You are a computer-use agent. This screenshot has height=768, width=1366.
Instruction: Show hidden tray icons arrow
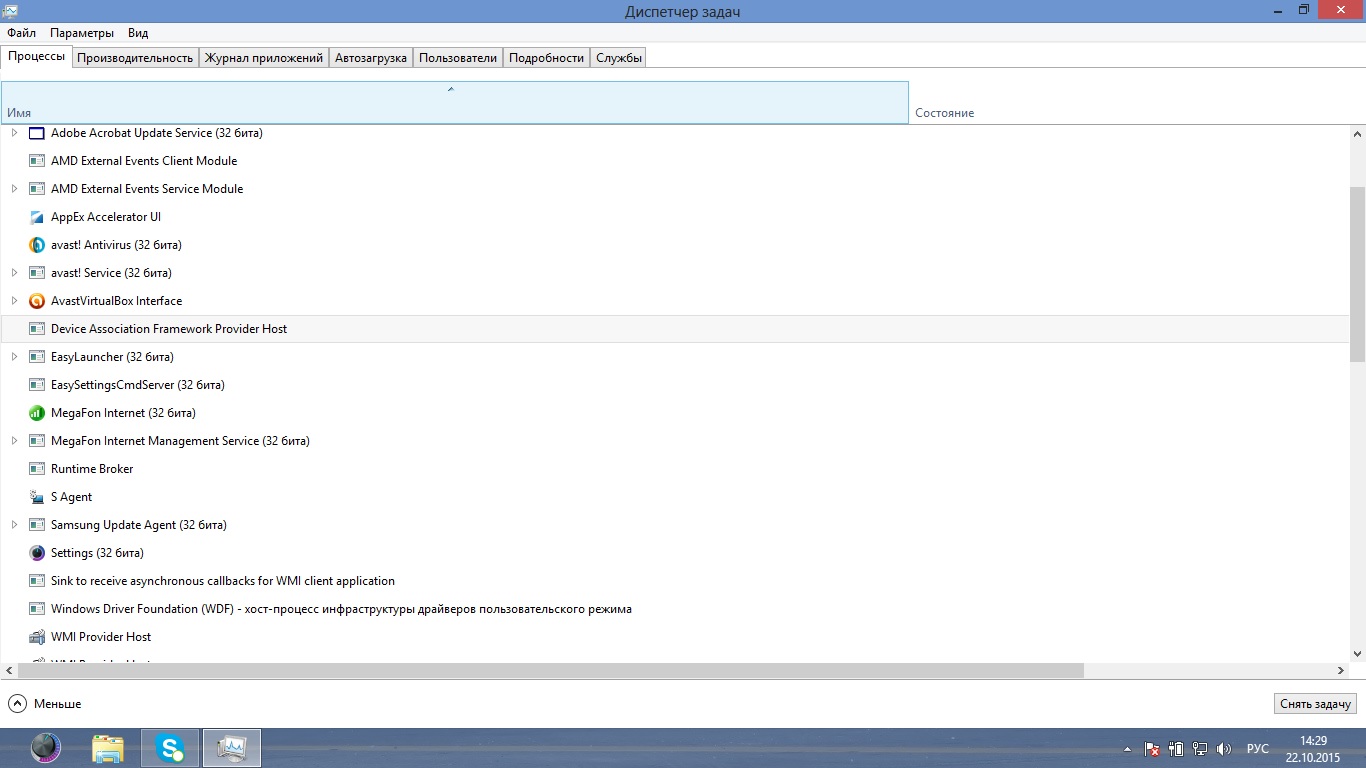tap(1128, 748)
